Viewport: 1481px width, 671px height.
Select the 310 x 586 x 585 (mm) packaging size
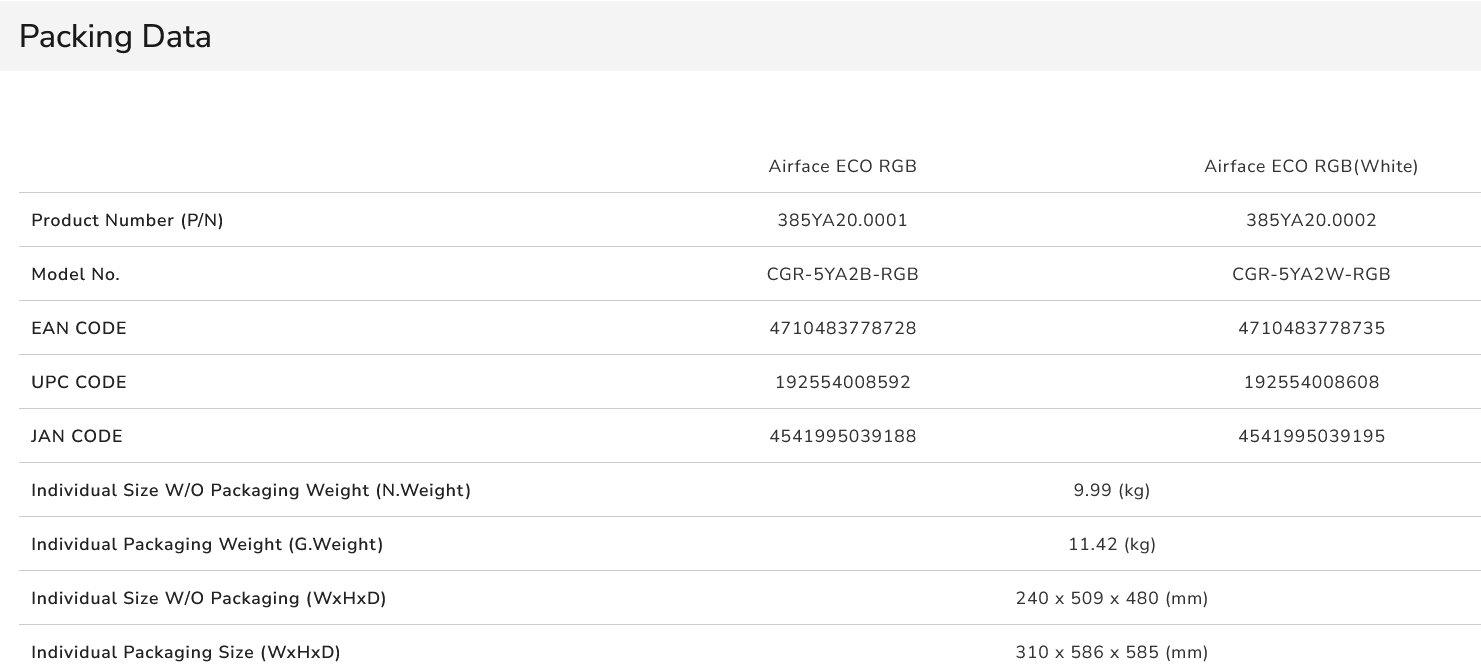pos(1111,653)
